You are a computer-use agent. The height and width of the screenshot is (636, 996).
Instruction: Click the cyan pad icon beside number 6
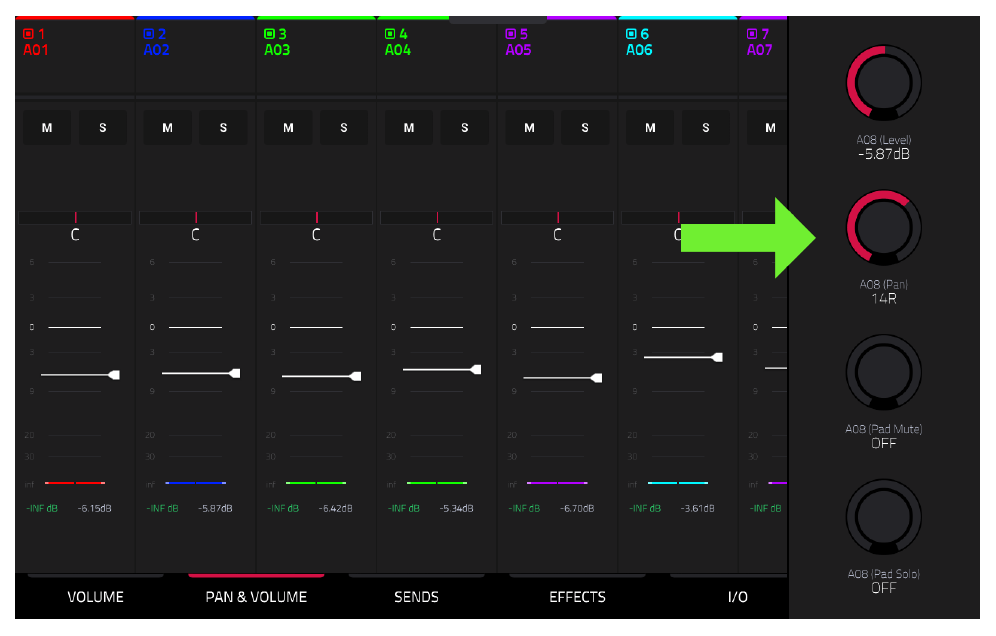[x=631, y=34]
